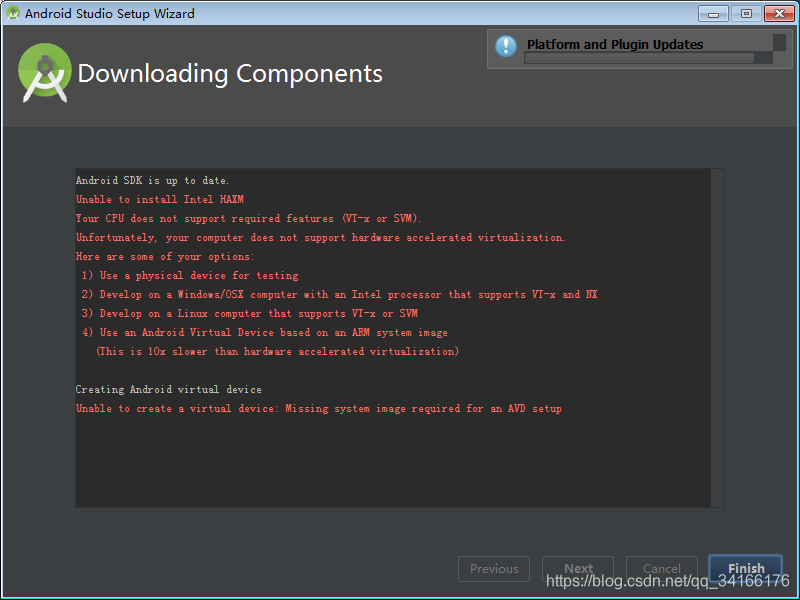Click the Finish button
Viewport: 800px width, 600px height.
point(745,568)
